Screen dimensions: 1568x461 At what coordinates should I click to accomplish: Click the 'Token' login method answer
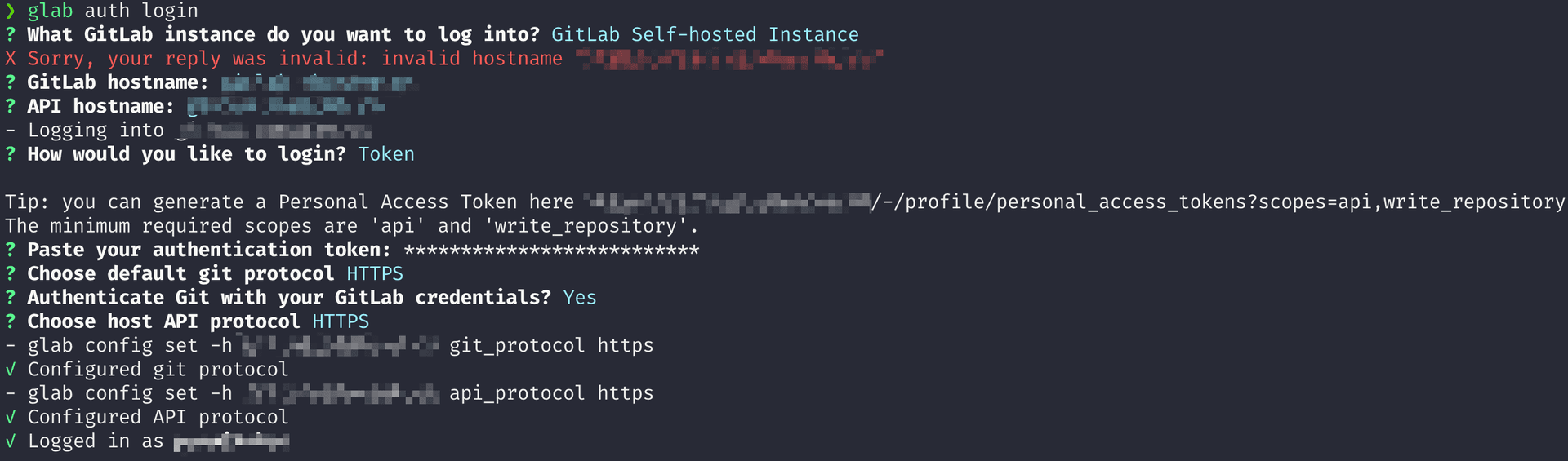point(386,154)
